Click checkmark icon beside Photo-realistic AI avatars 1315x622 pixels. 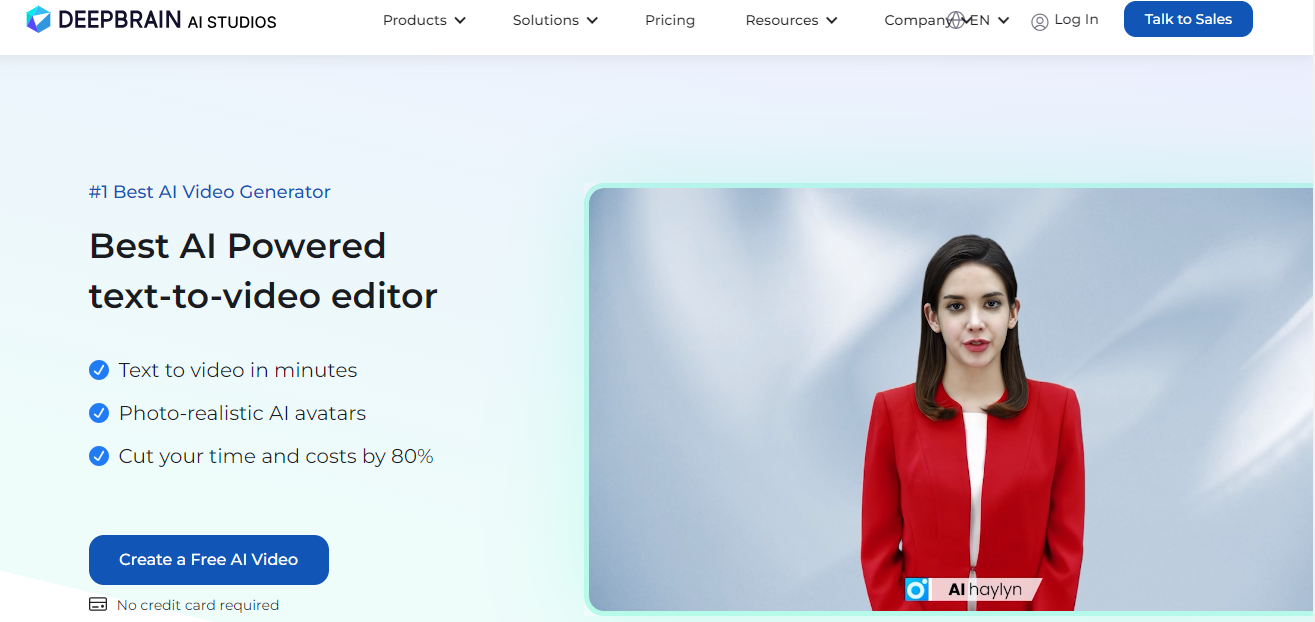[99, 413]
